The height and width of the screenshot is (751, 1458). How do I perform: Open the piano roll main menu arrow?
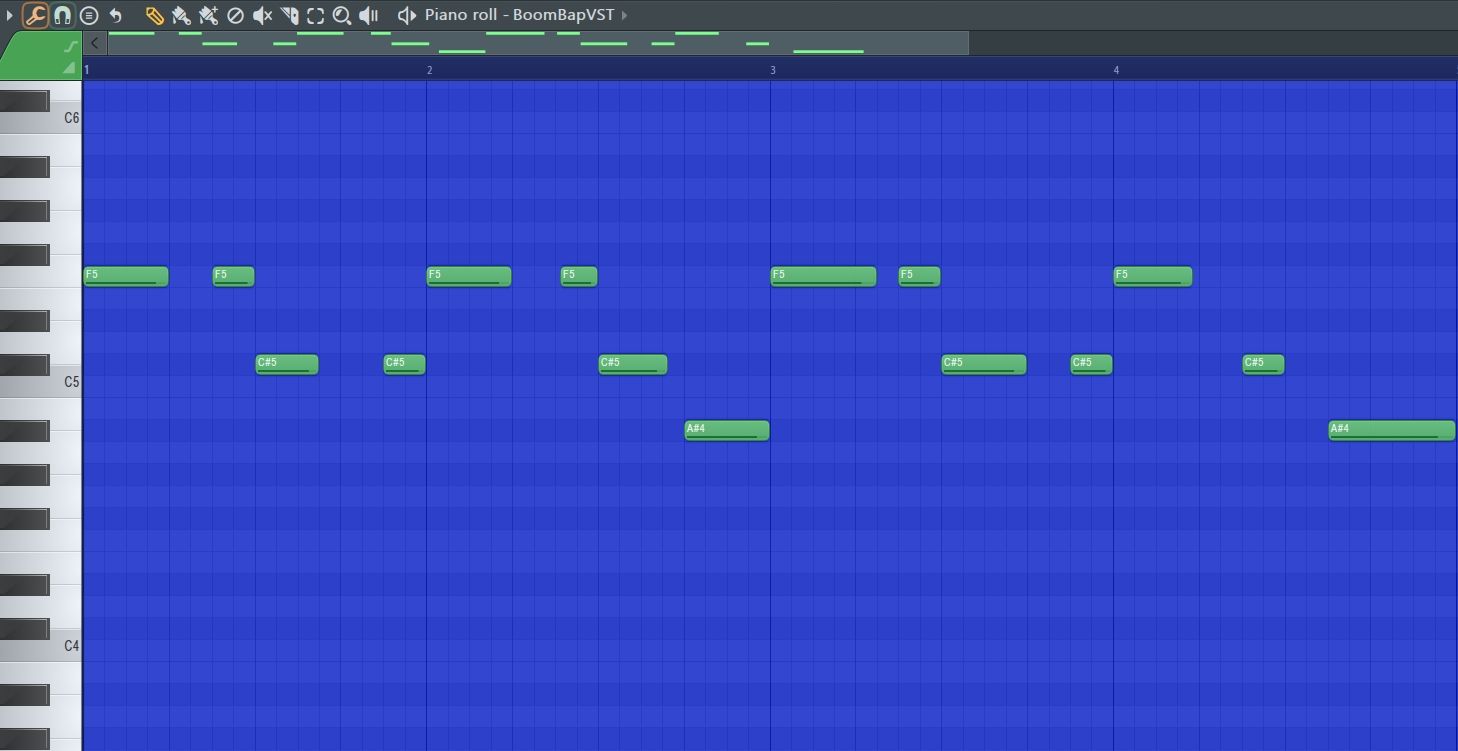10,15
